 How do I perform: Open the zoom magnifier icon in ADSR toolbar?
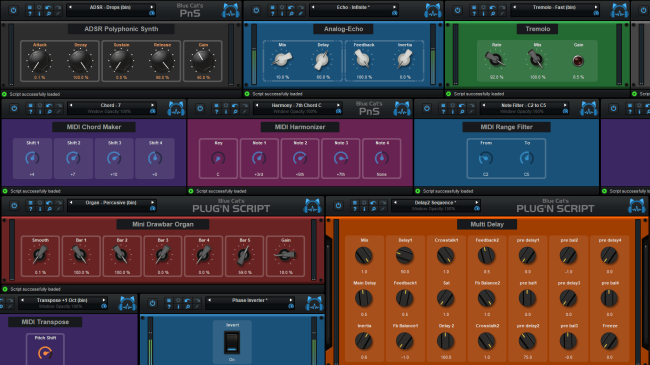[49, 14]
